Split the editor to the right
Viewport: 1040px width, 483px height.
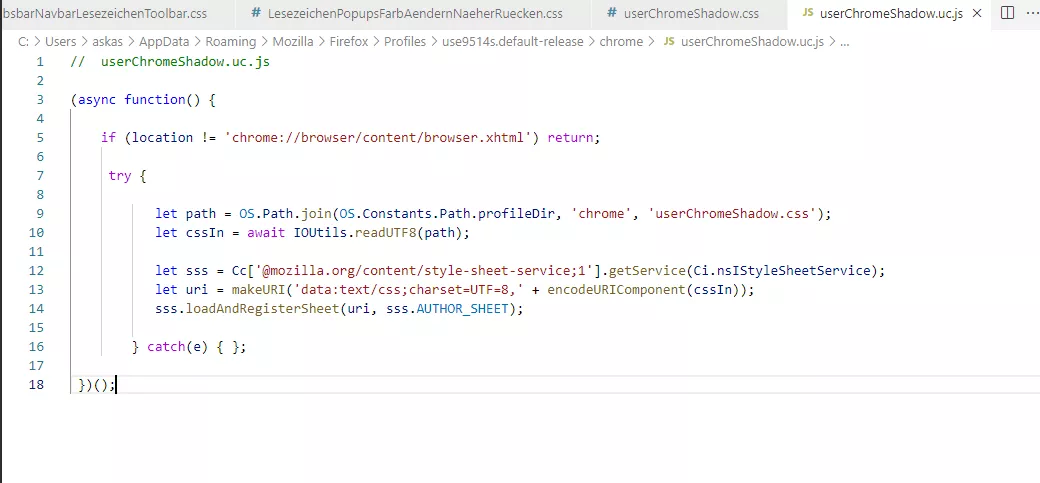[1007, 13]
